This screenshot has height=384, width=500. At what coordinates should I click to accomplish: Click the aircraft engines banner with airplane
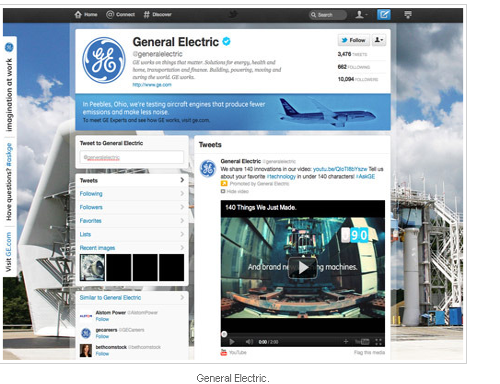coord(233,112)
